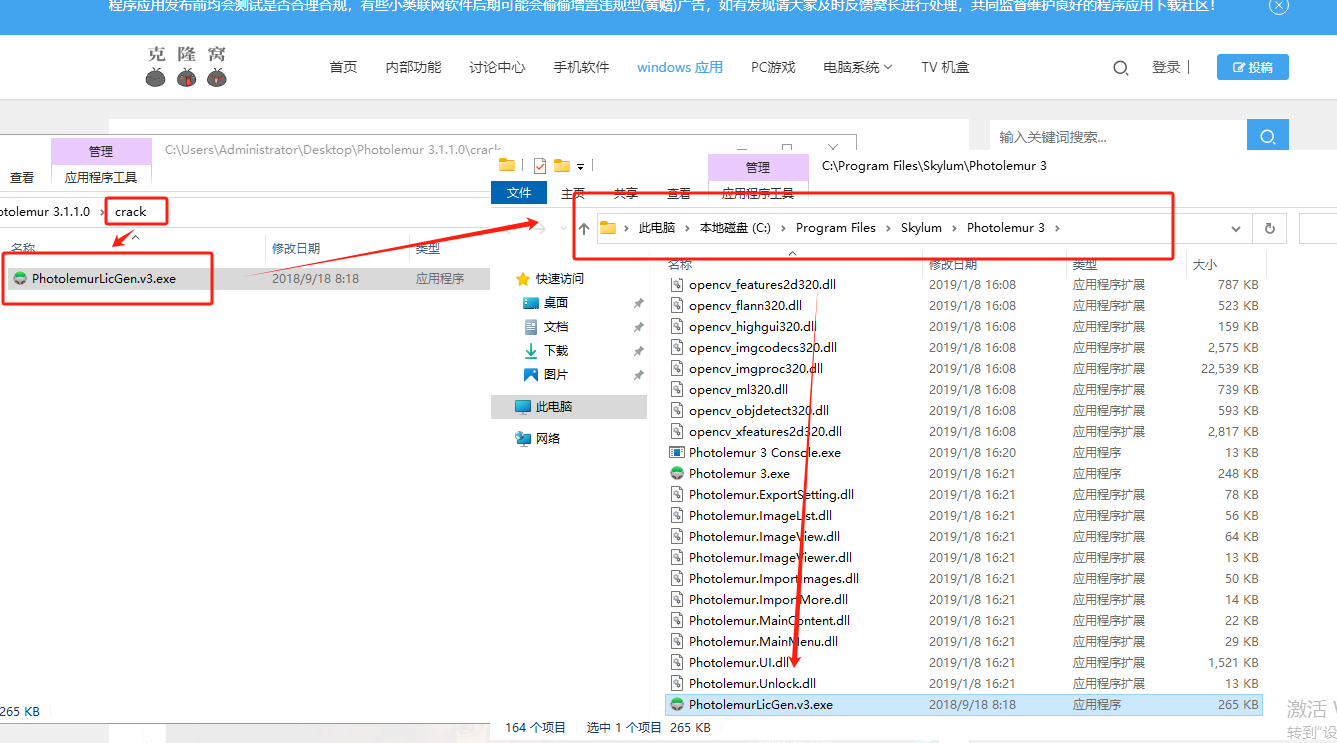Click the 登录 login link
Image resolution: width=1337 pixels, height=743 pixels.
(x=1166, y=67)
